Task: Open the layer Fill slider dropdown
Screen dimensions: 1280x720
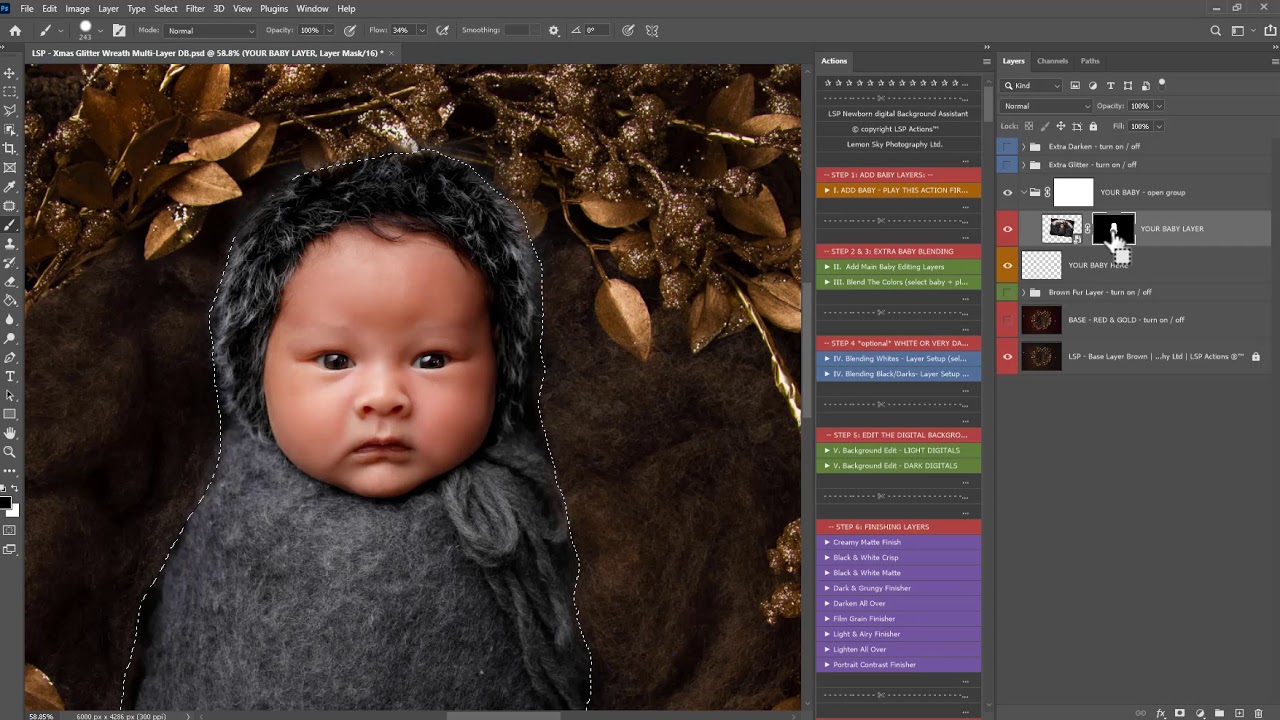Action: (x=1159, y=126)
